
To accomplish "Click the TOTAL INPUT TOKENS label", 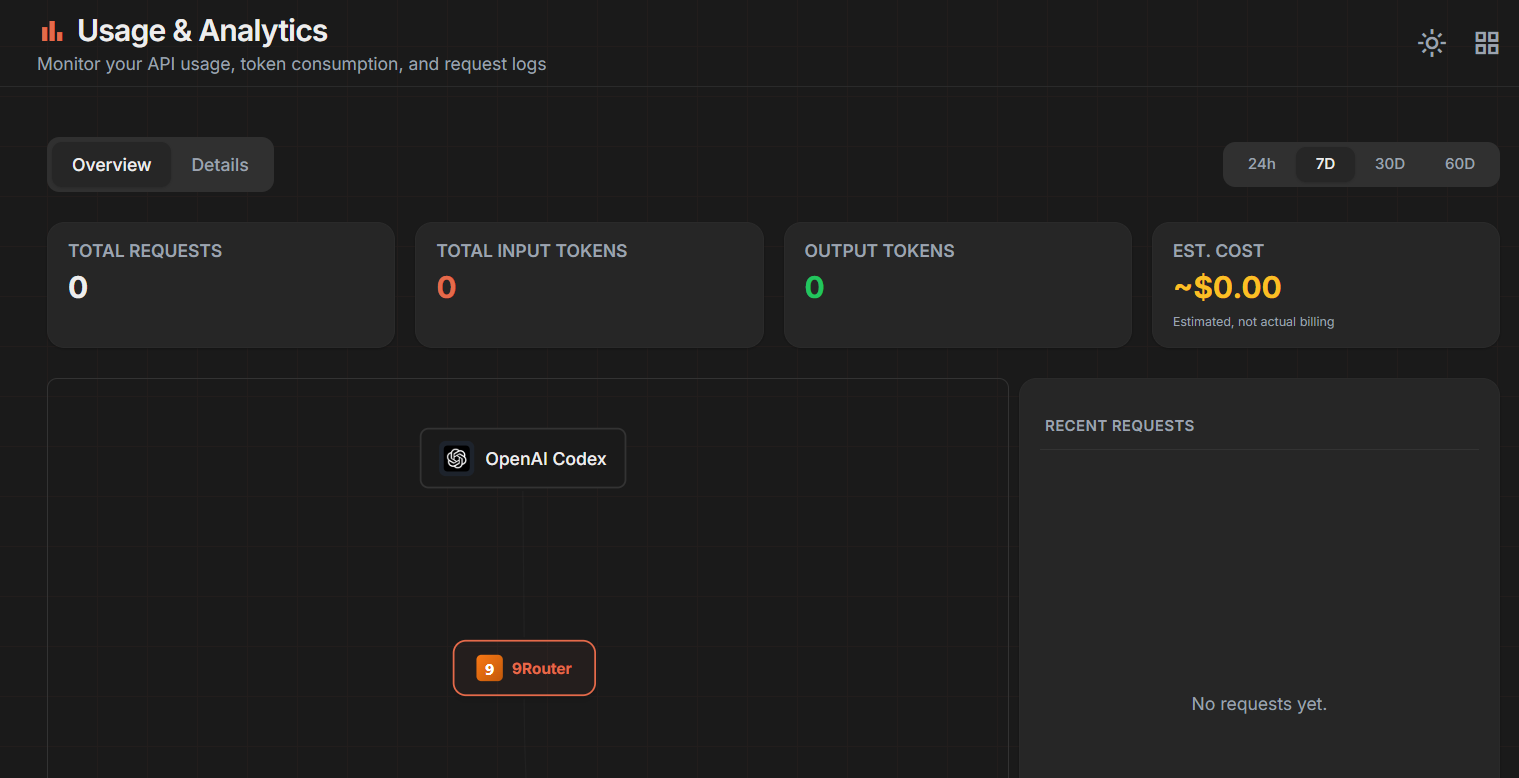I will click(532, 251).
